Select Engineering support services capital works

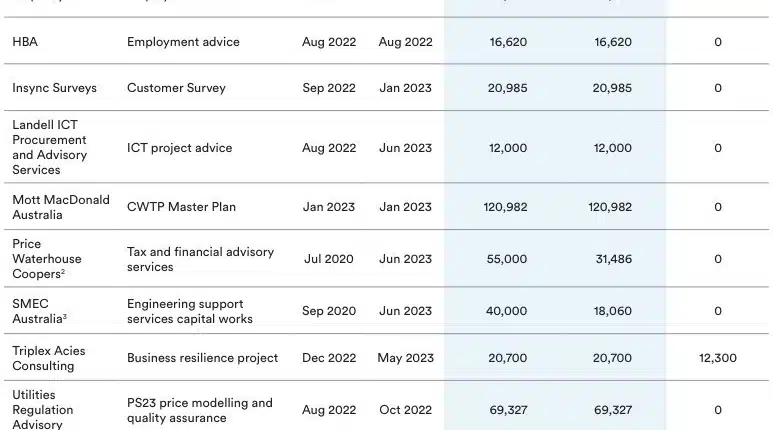[x=190, y=311]
